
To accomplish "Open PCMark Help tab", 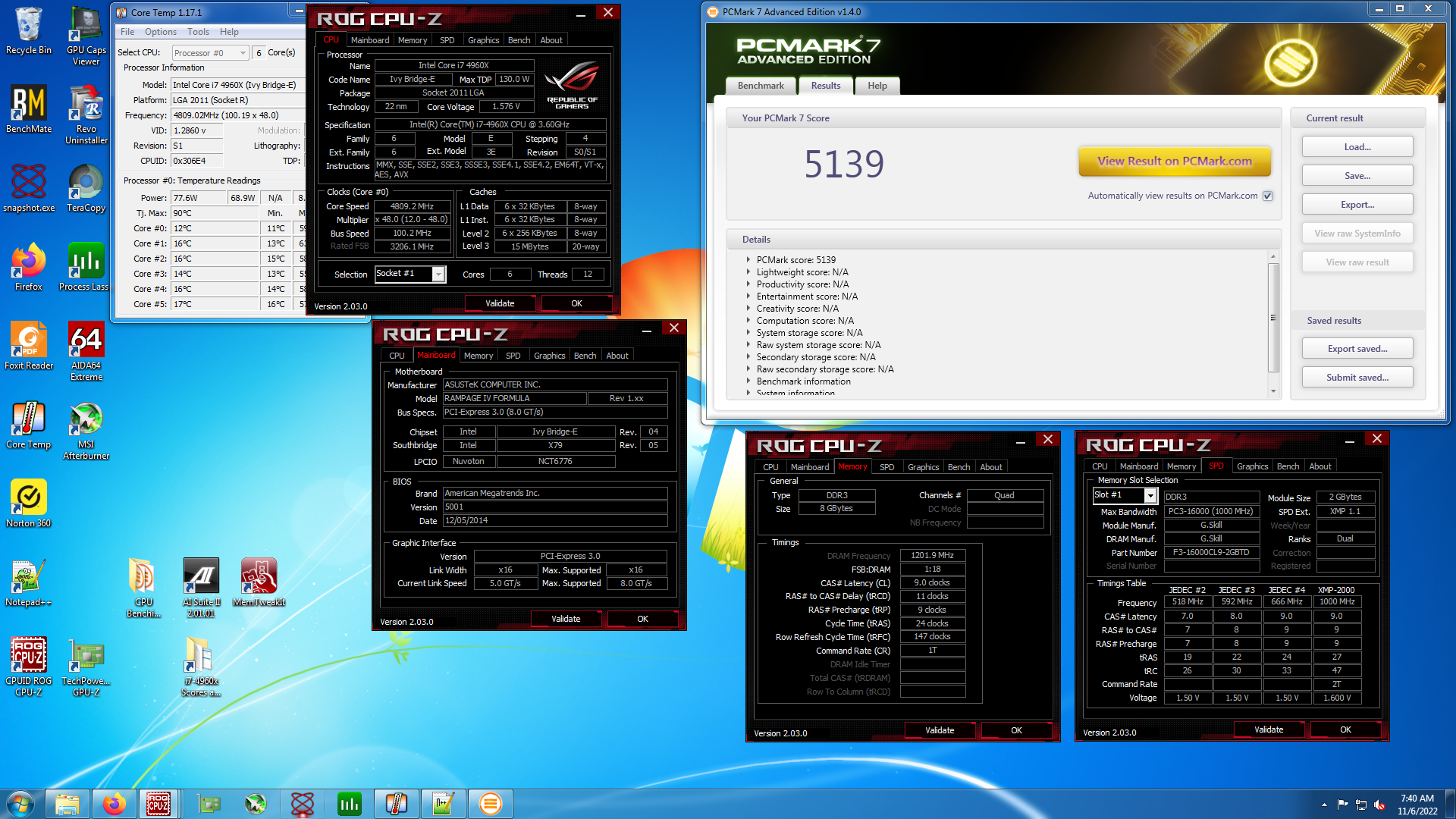I will [x=877, y=86].
